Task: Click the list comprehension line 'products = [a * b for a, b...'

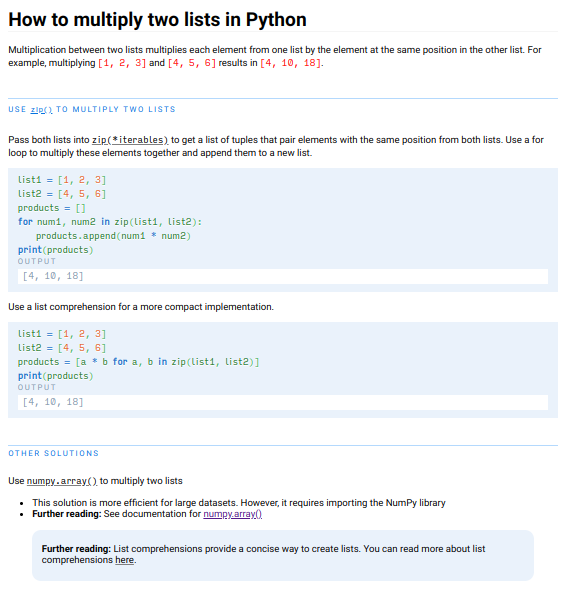Action: click(138, 362)
